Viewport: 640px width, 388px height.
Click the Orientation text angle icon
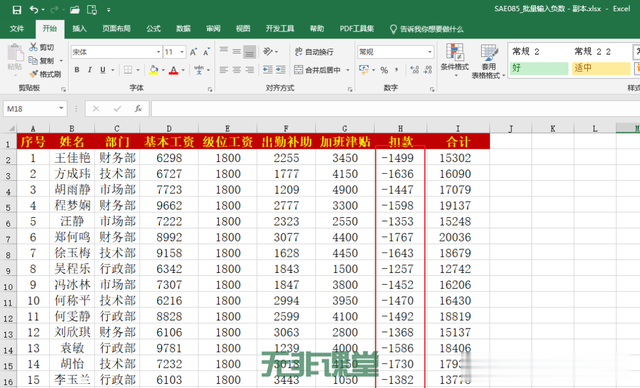pyautogui.click(x=268, y=51)
